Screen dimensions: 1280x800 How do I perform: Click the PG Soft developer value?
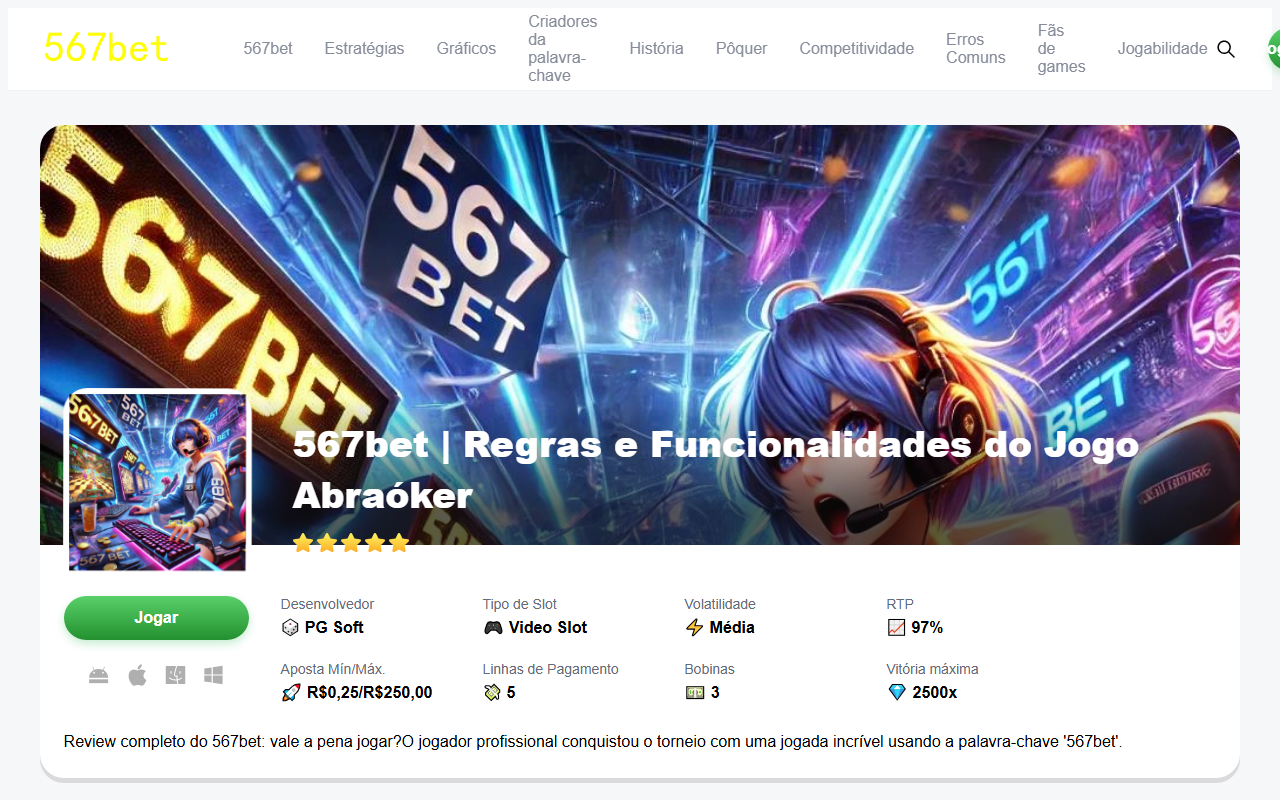coord(334,628)
